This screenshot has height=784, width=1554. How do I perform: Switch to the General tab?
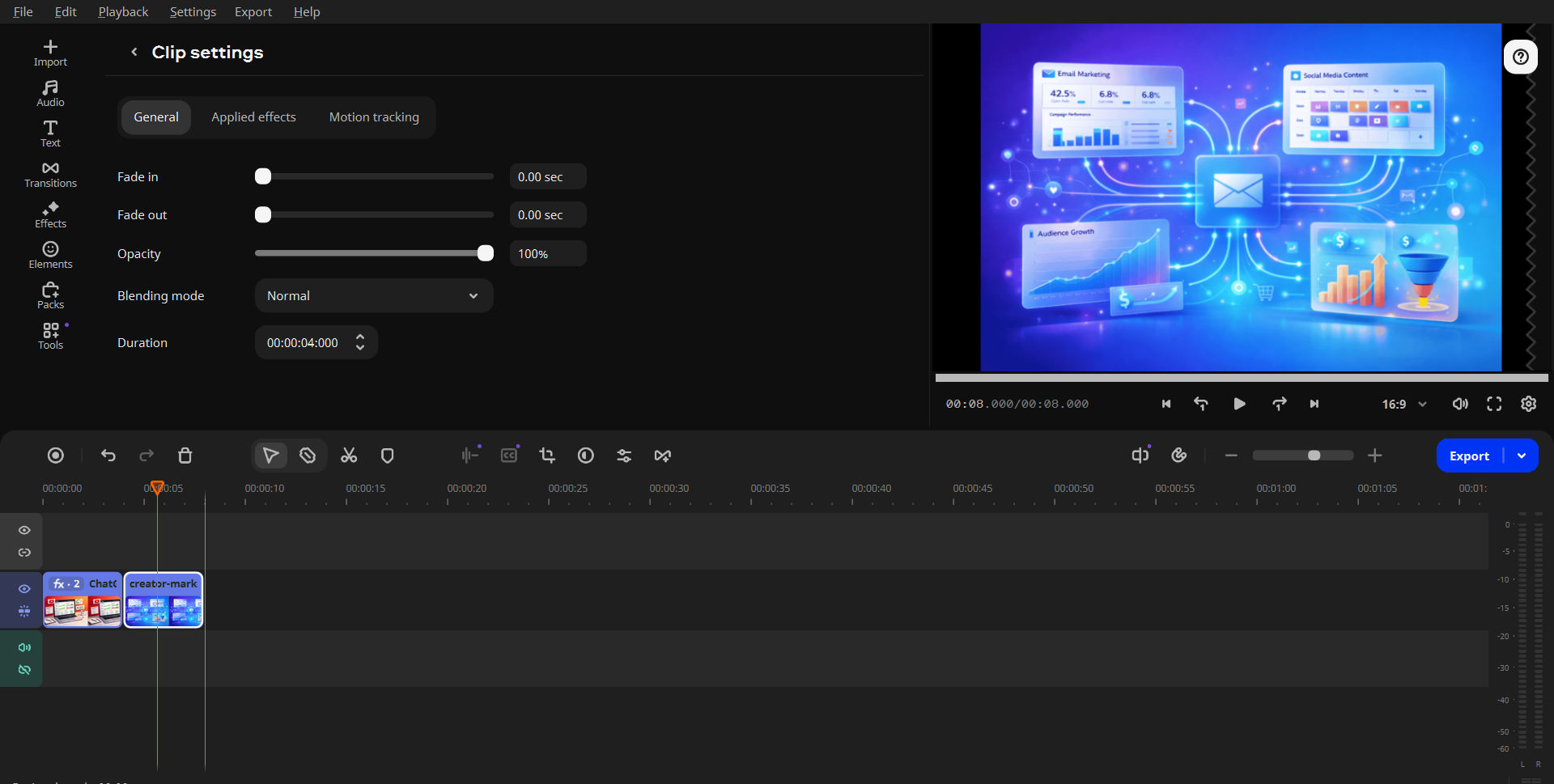(156, 117)
